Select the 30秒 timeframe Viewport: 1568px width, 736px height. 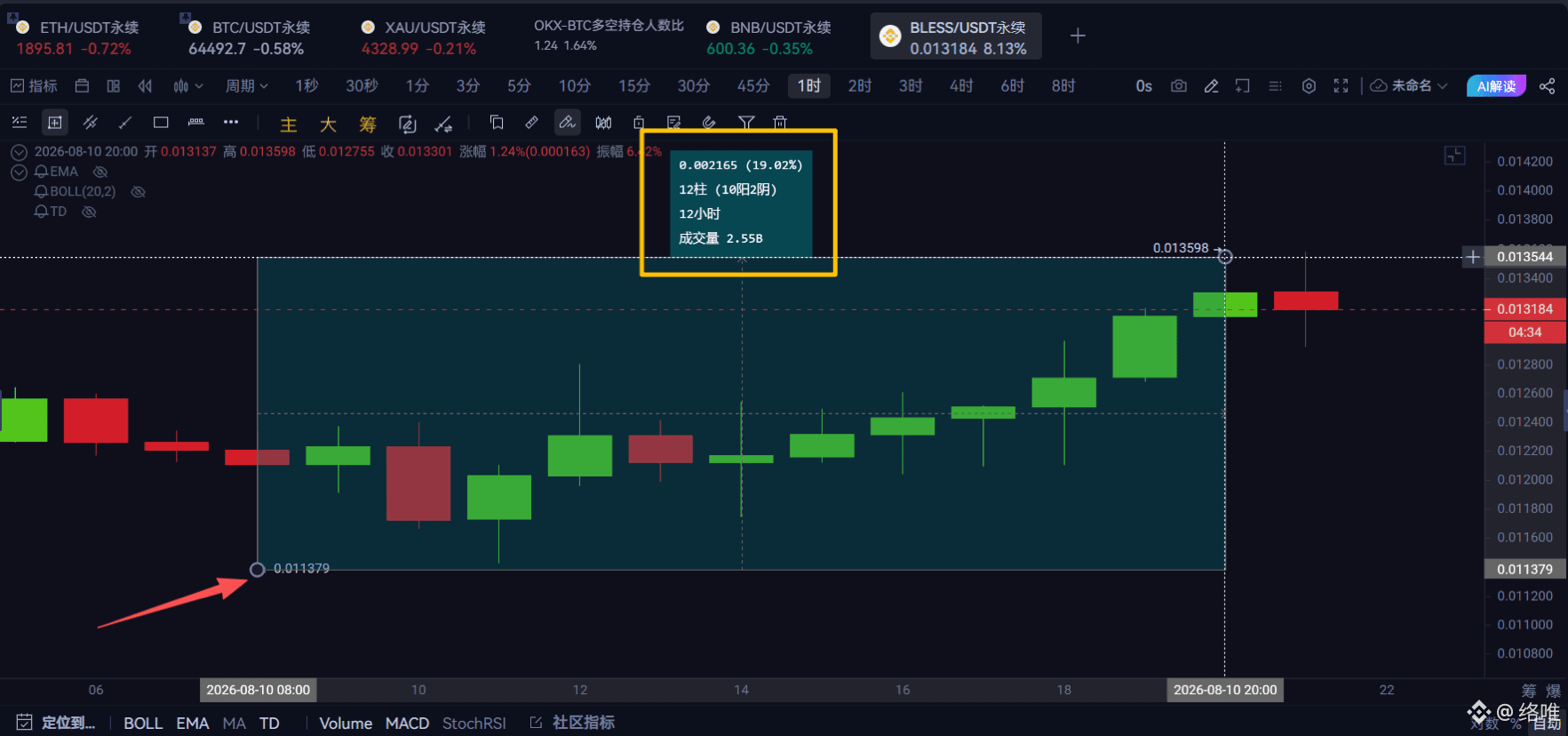(x=362, y=86)
